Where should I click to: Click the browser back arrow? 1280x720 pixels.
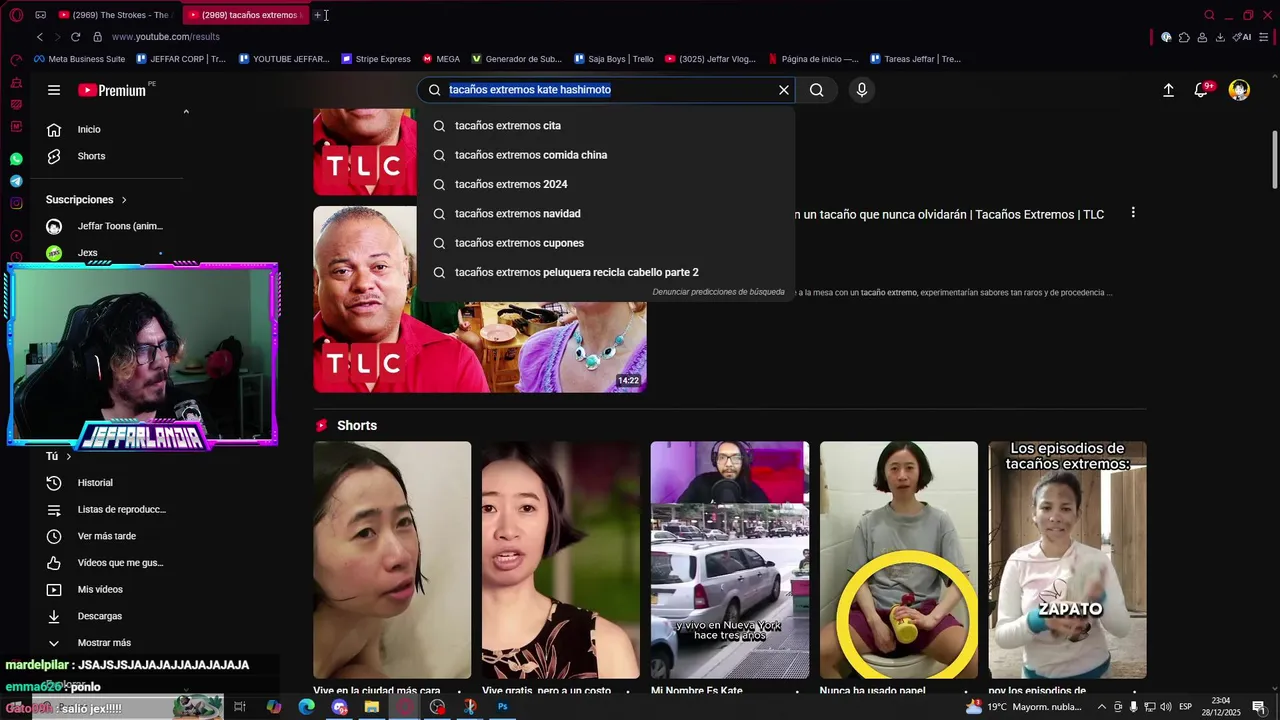(x=40, y=37)
